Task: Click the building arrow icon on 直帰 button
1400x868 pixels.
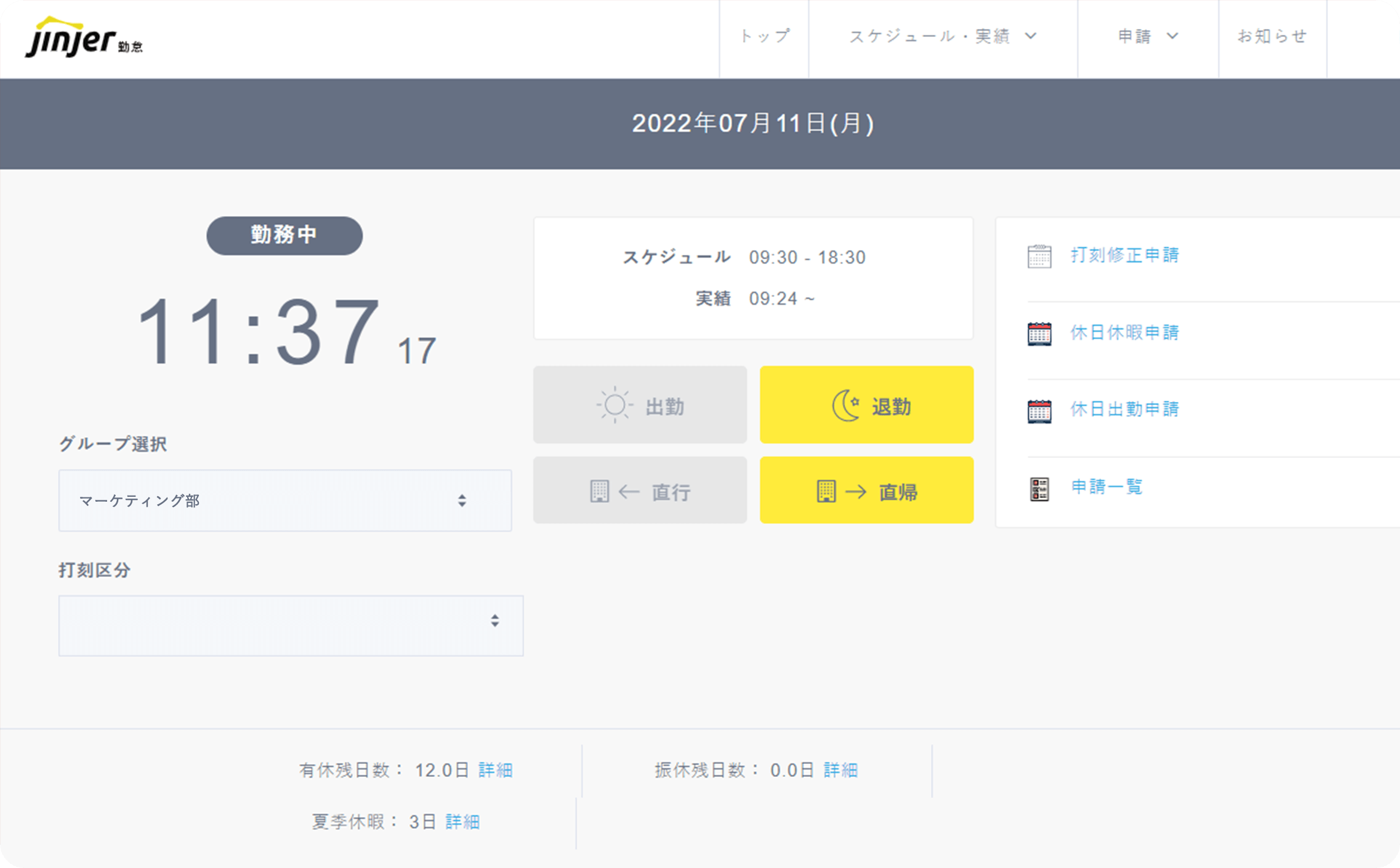Action: coord(840,491)
